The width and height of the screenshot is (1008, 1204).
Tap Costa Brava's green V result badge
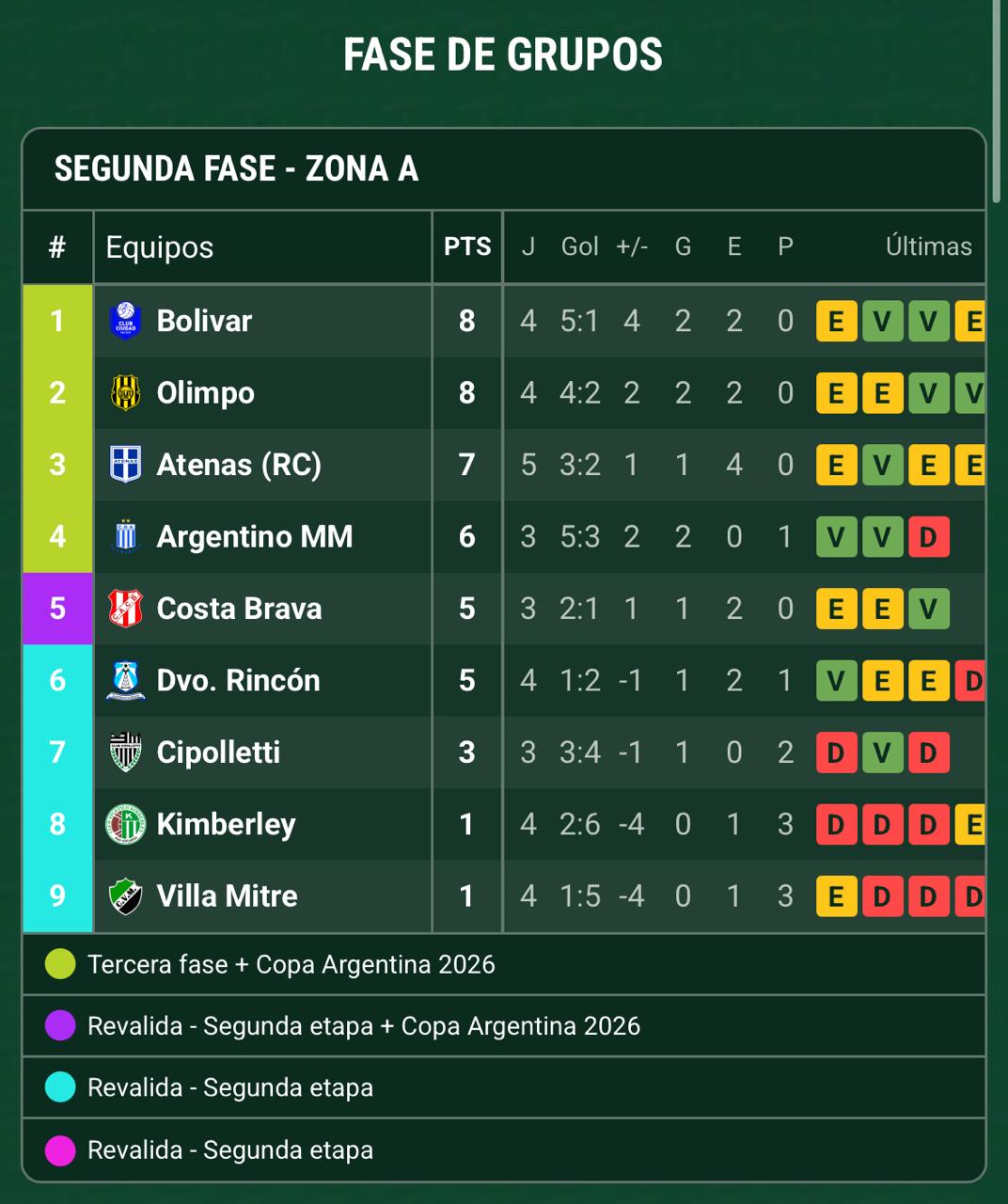(928, 609)
